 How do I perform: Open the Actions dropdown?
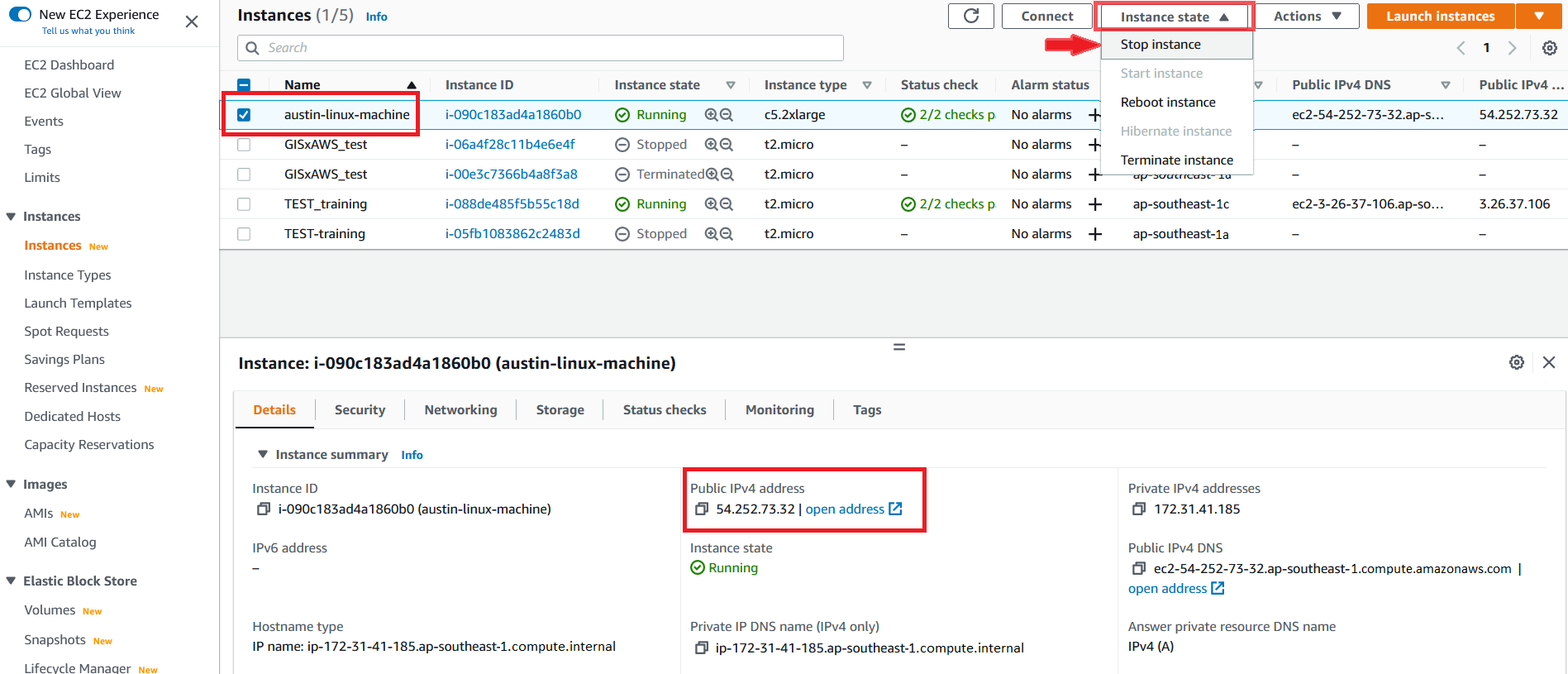[1307, 16]
